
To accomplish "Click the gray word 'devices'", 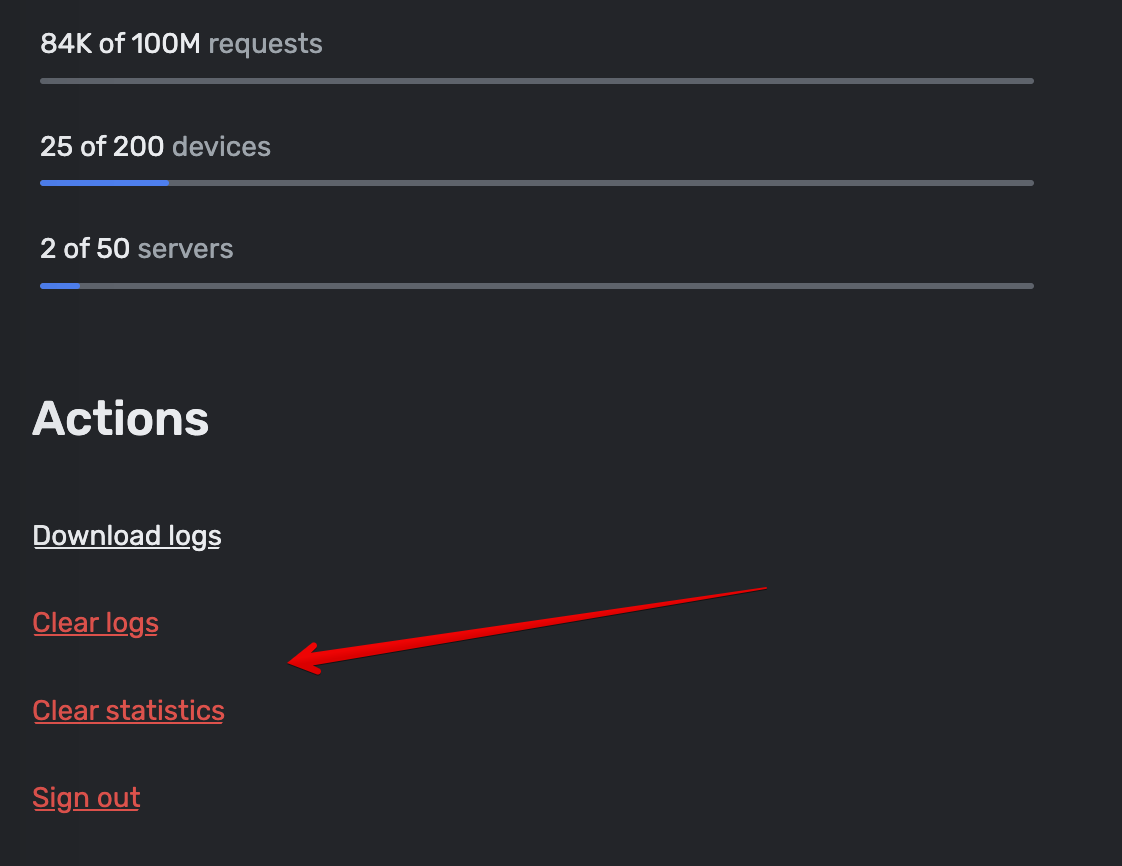I will 221,146.
